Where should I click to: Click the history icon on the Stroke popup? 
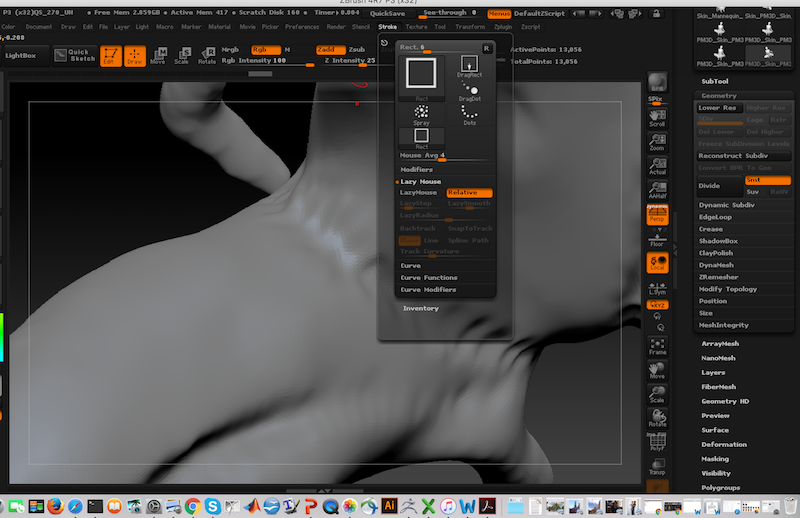pos(384,43)
